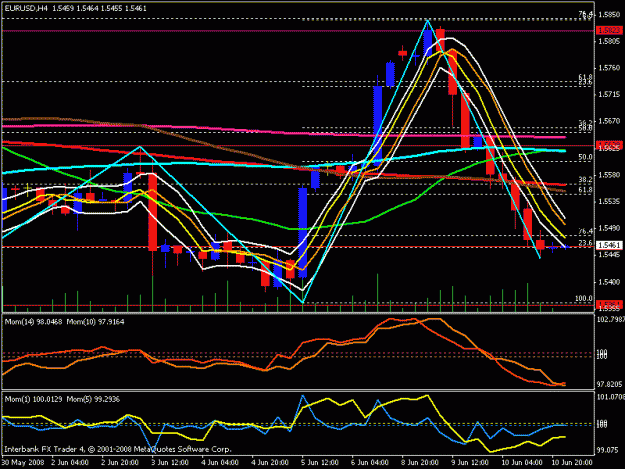This screenshot has height=469, width=625.
Task: Click the 102.7987 momentum scale value
Action: [611, 319]
